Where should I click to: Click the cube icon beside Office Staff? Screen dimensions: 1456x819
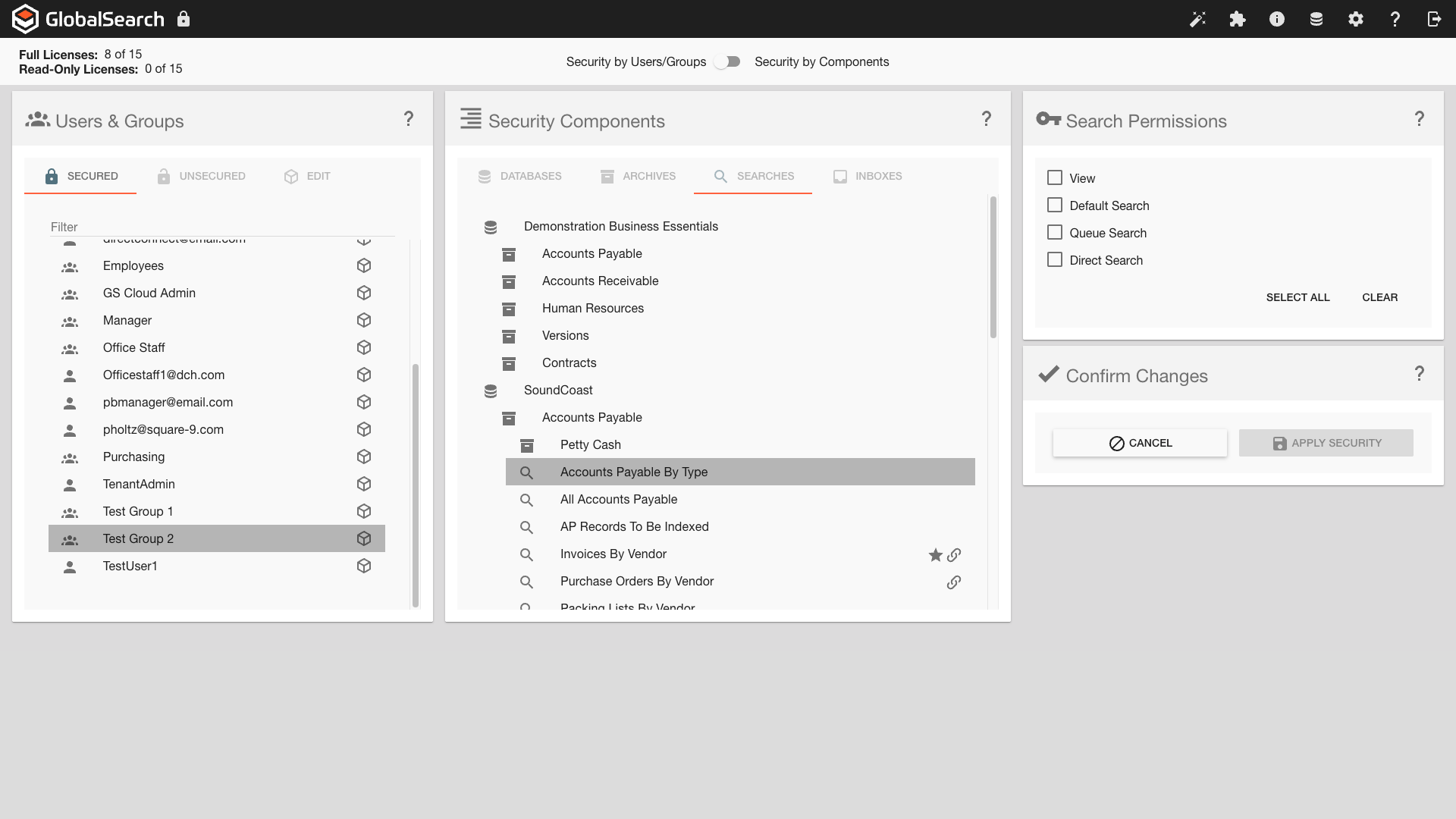[x=364, y=347]
